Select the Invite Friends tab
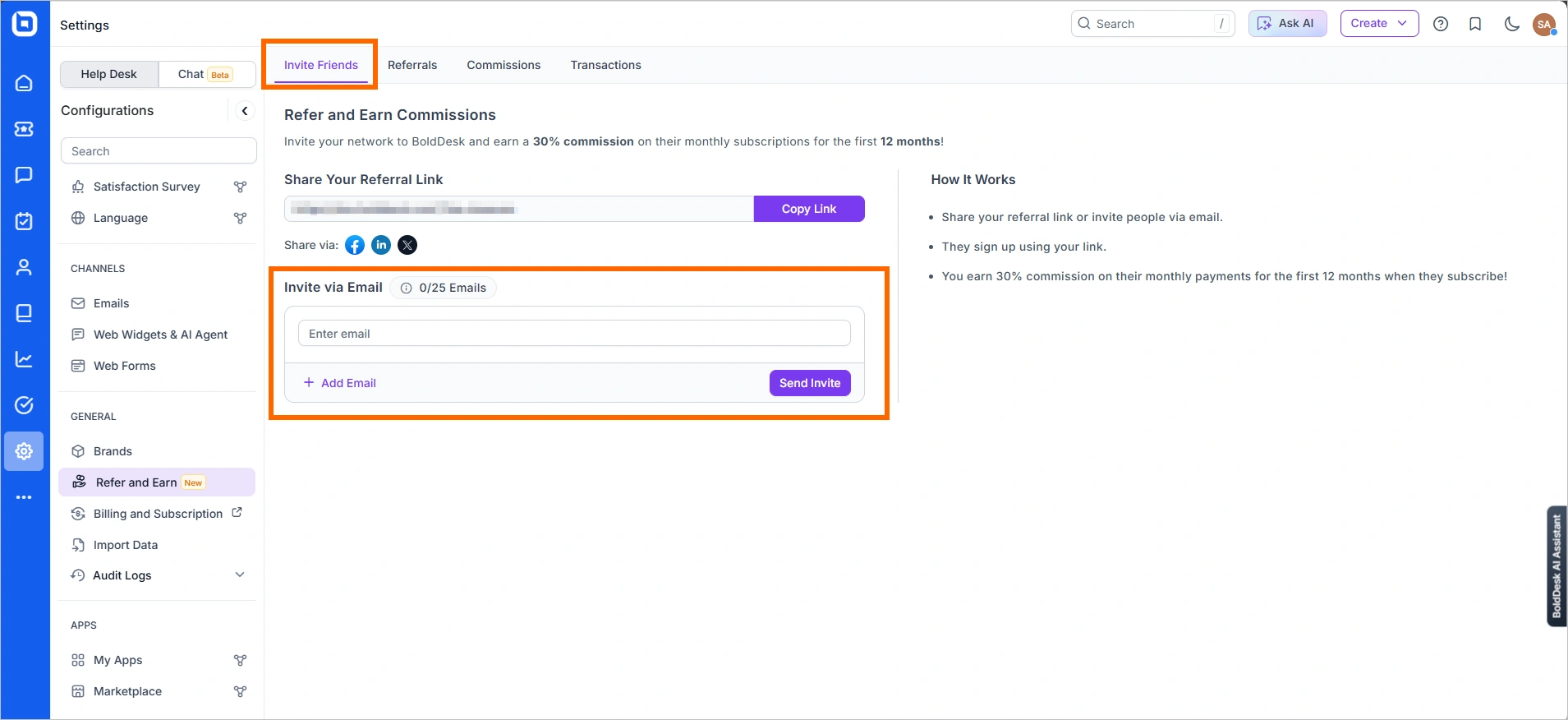 [x=321, y=65]
